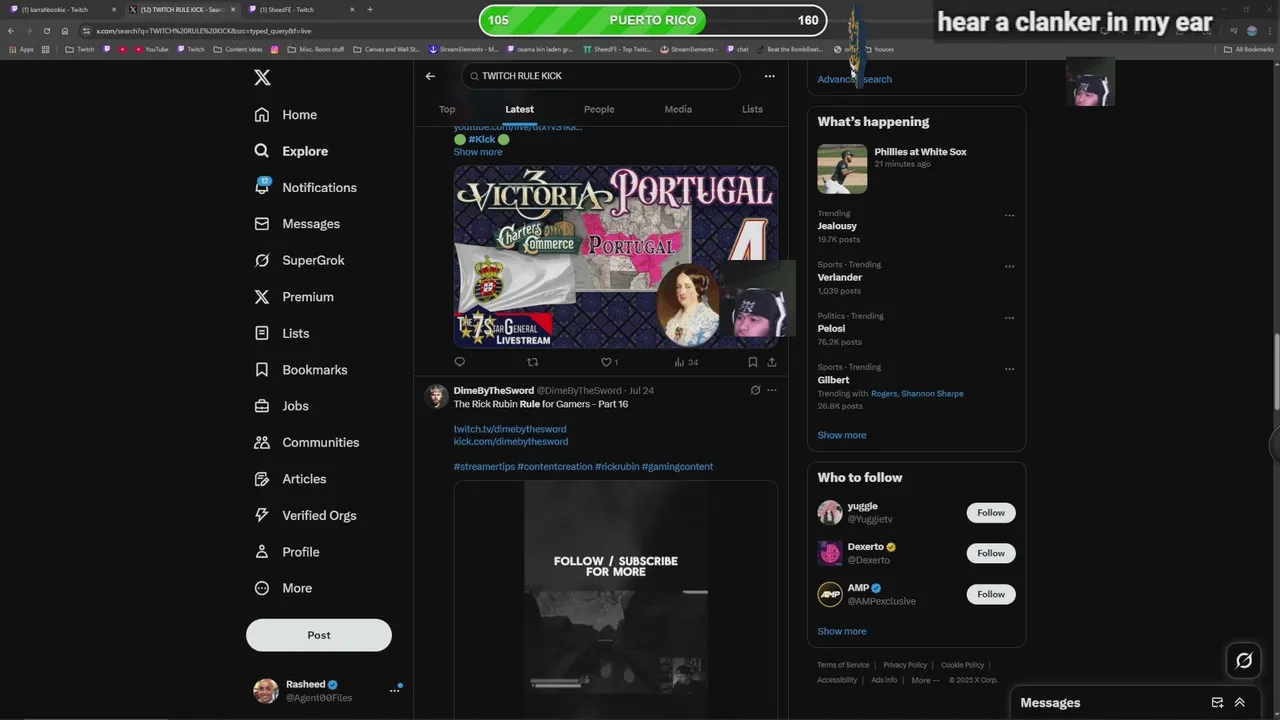1280x720 pixels.
Task: Switch to the Lists search tab
Action: 752,109
